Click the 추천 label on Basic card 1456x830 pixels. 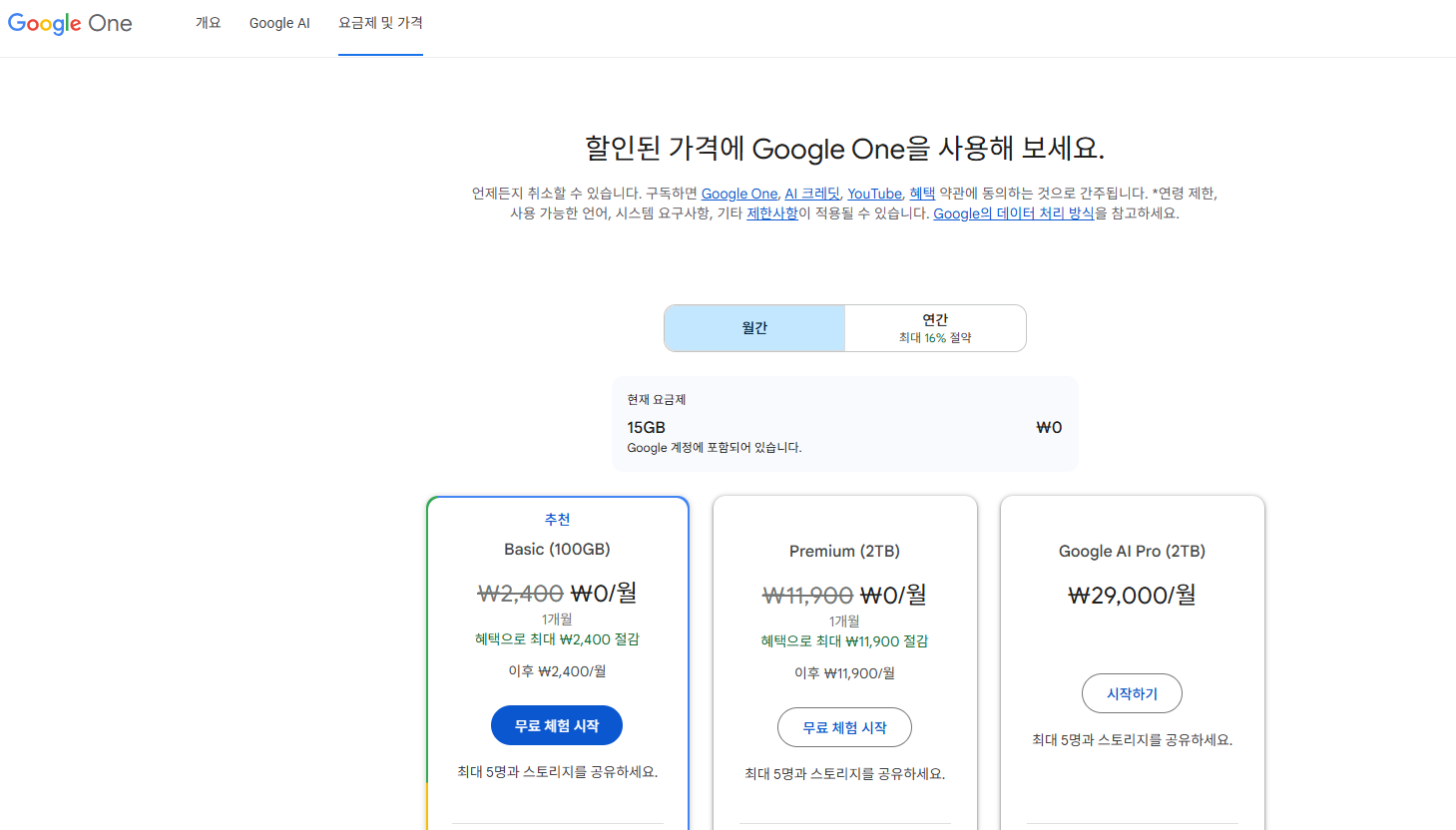(x=557, y=520)
